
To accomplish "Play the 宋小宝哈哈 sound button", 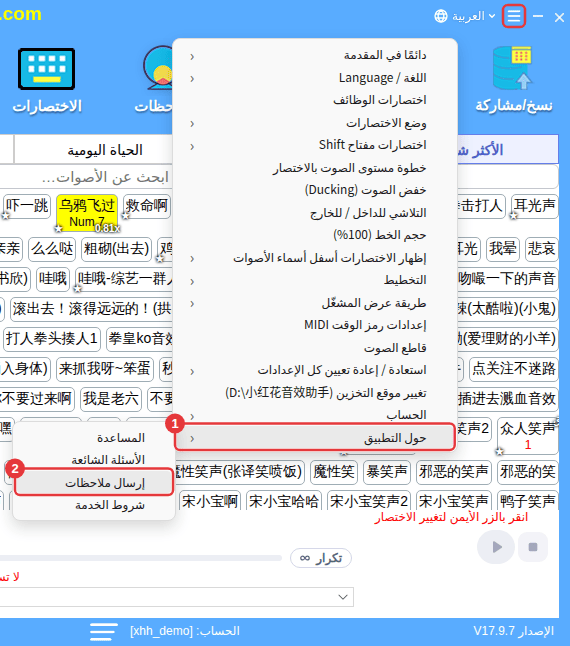I will pyautogui.click(x=284, y=501).
